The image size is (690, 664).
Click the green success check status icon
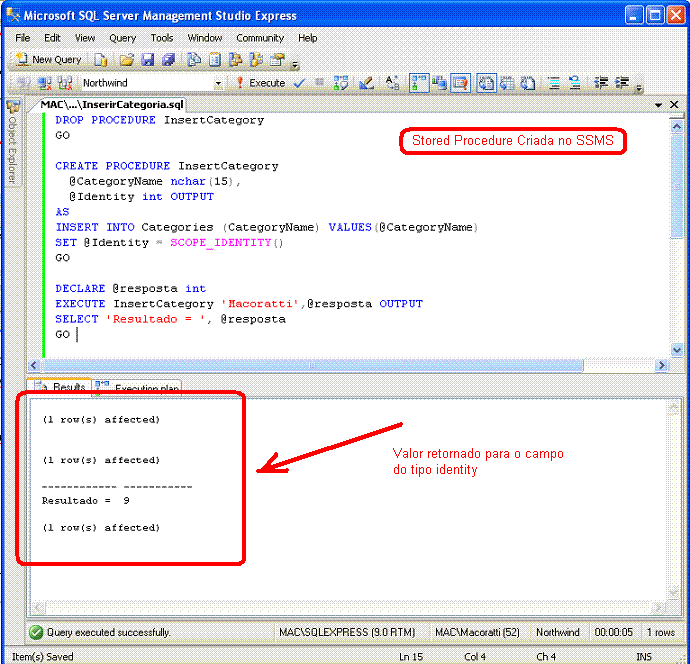coord(36,632)
